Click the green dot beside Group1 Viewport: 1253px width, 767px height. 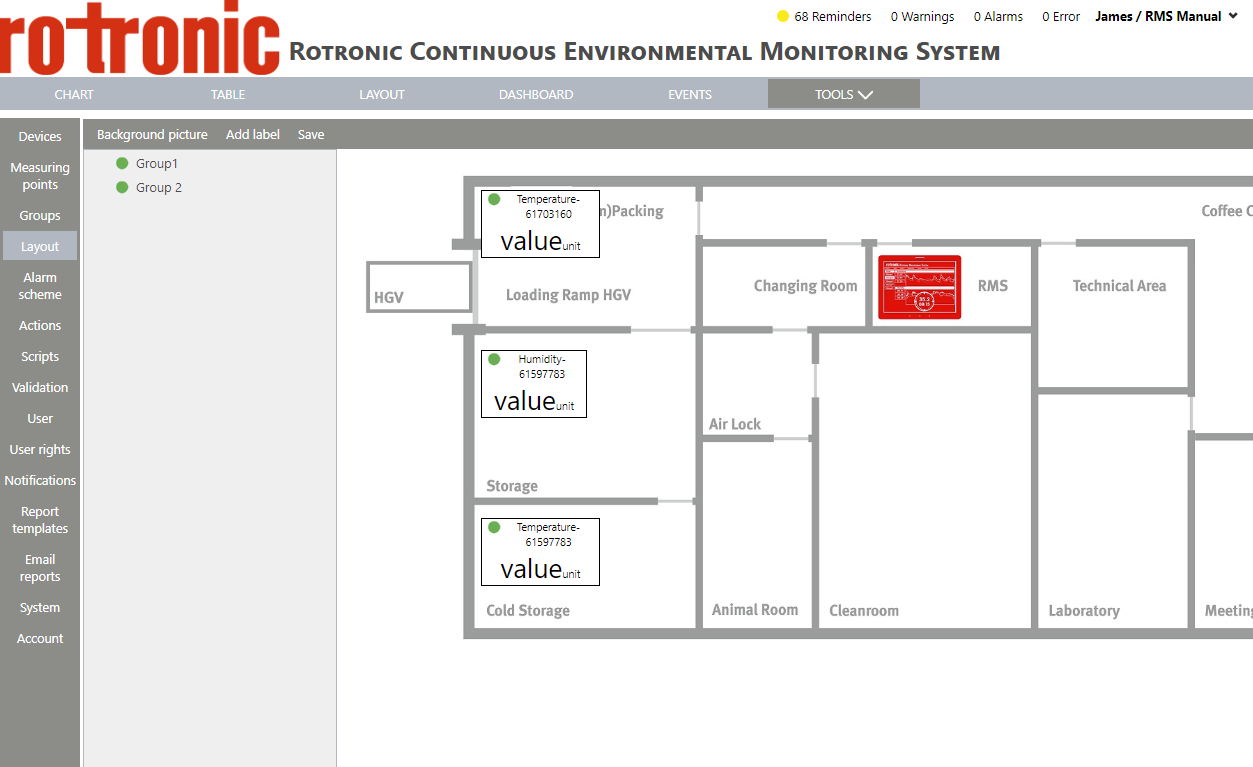[x=122, y=163]
